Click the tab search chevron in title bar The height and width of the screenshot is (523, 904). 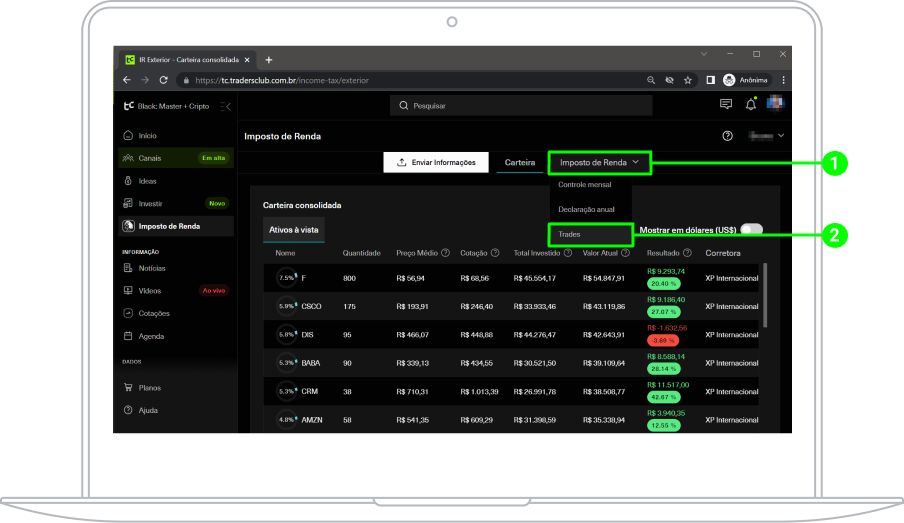pyautogui.click(x=704, y=54)
